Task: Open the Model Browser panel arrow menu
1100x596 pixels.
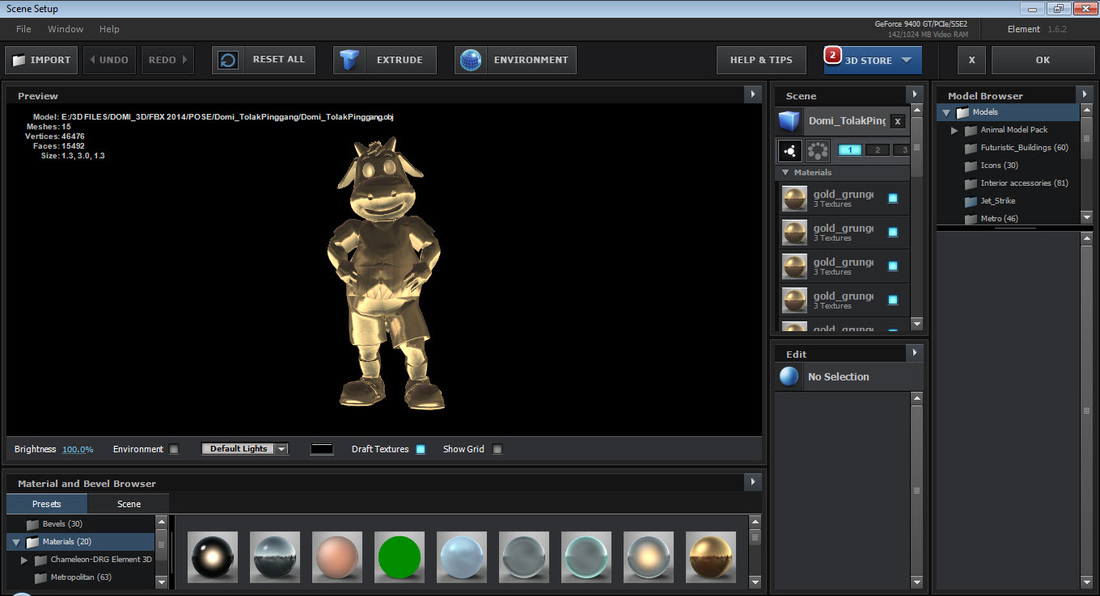Action: click(x=1085, y=94)
